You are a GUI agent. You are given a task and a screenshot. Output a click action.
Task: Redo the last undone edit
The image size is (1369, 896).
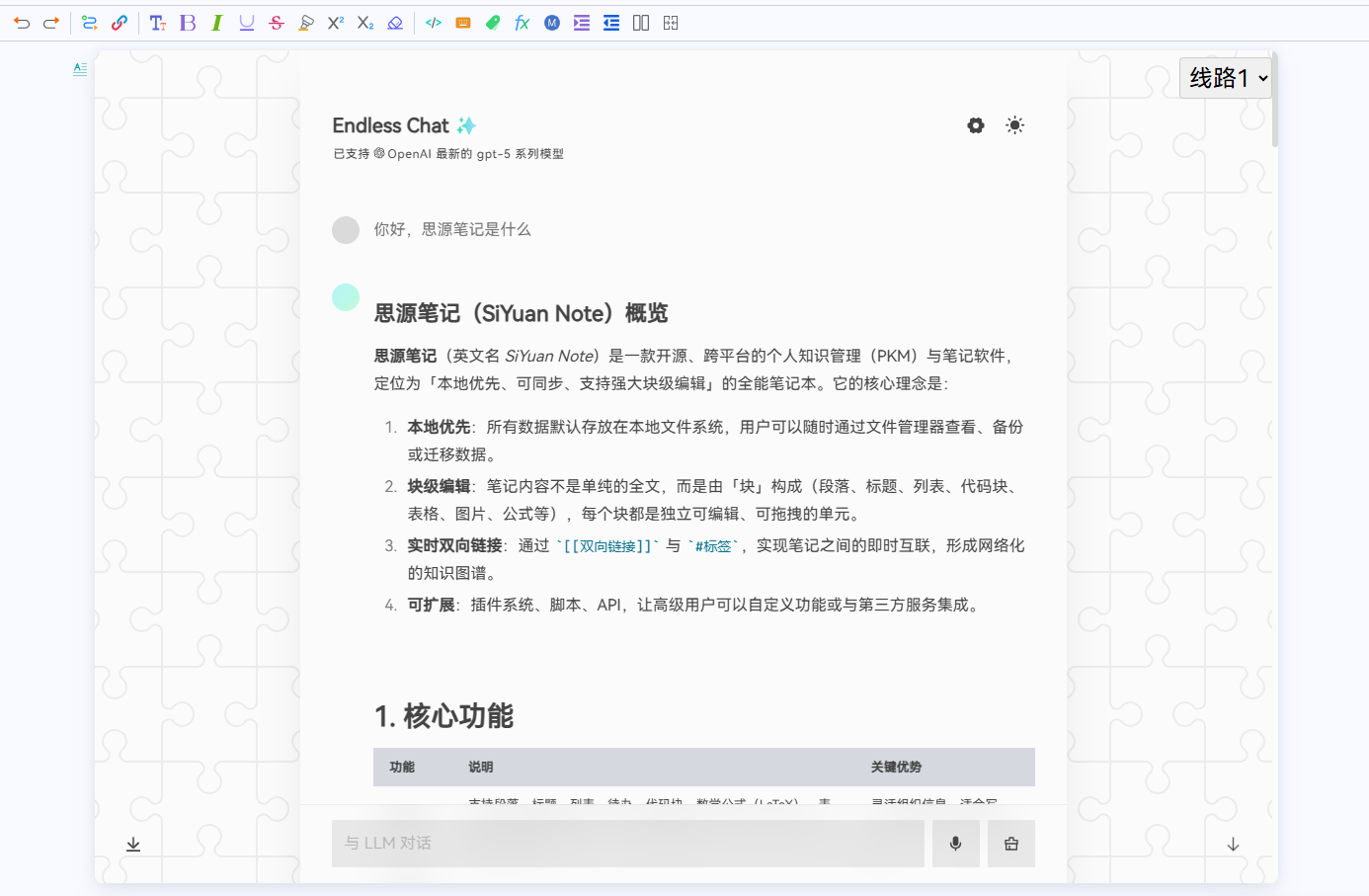(x=51, y=23)
